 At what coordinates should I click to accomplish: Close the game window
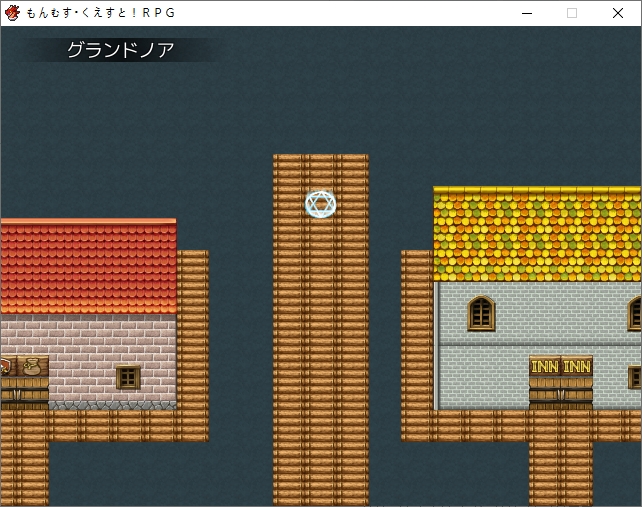(618, 13)
